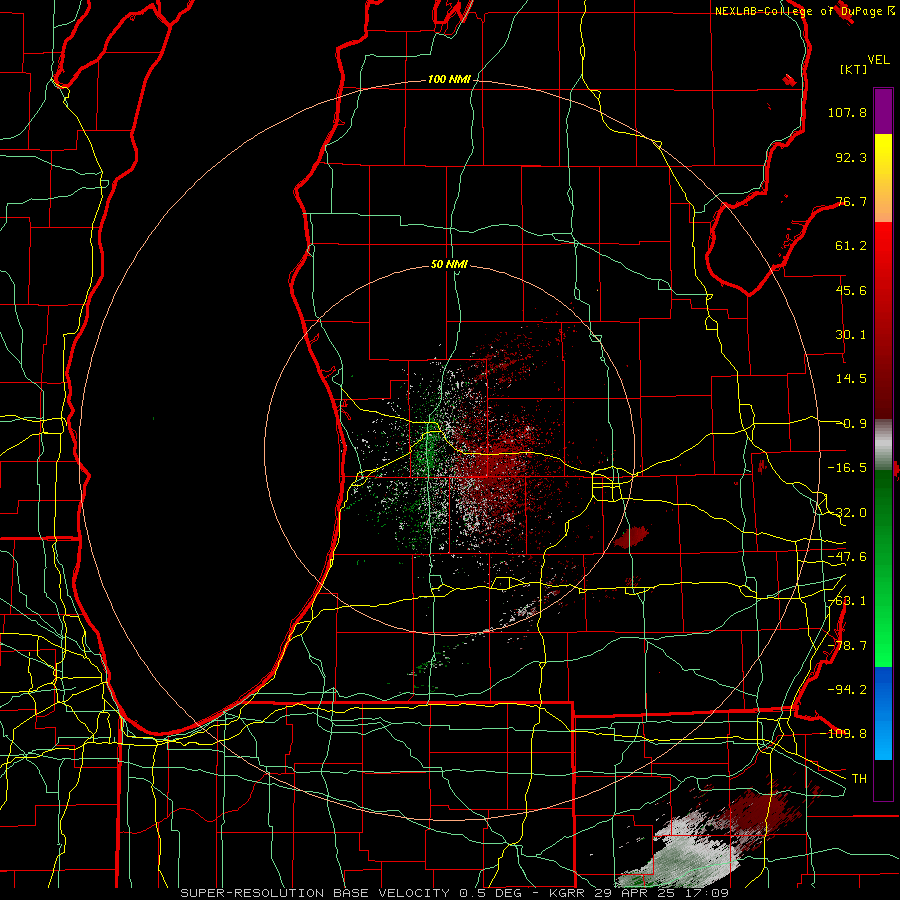Click the TH label at the color bar bottom

[859, 779]
